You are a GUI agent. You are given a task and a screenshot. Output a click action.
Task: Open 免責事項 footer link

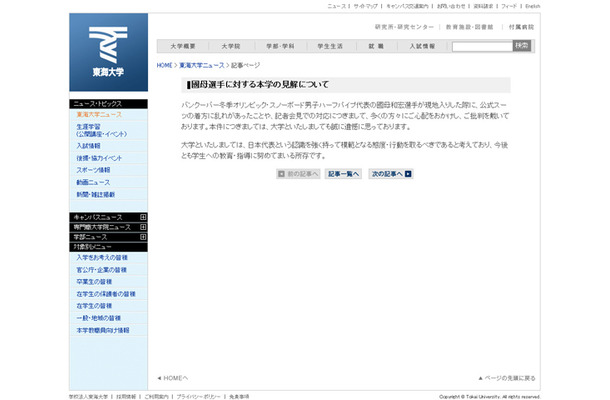point(239,396)
